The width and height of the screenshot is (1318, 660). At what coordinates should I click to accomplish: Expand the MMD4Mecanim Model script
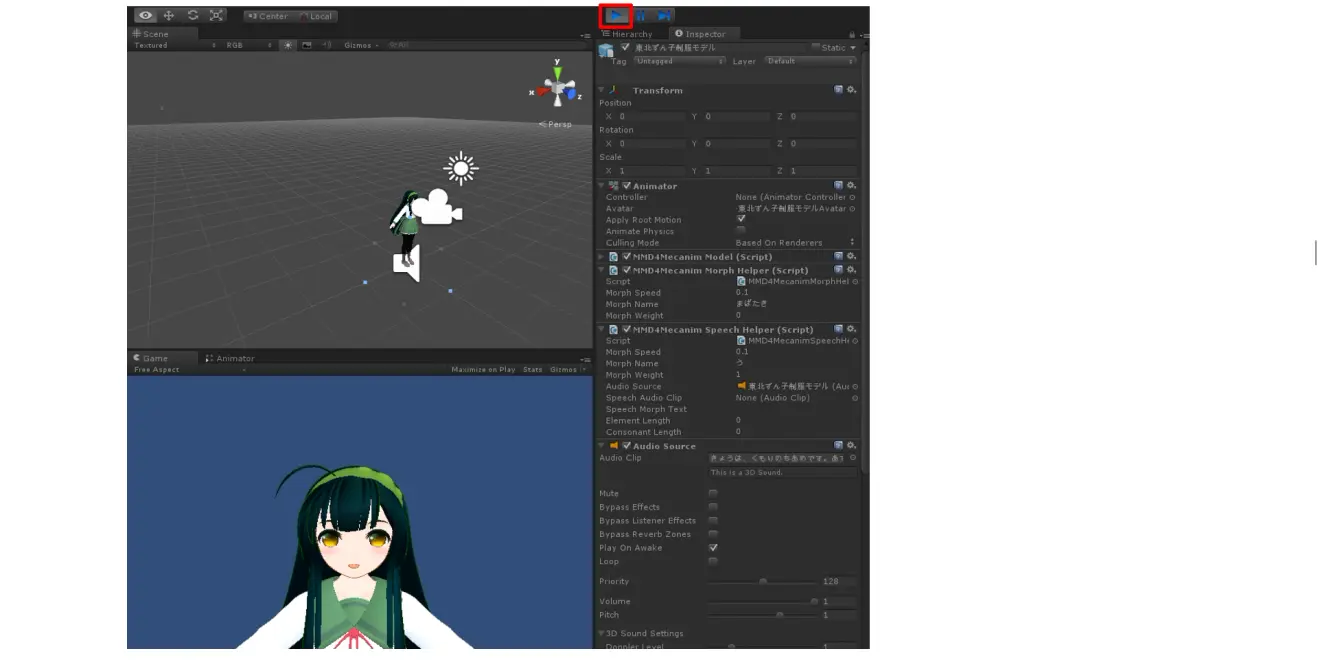(x=602, y=257)
